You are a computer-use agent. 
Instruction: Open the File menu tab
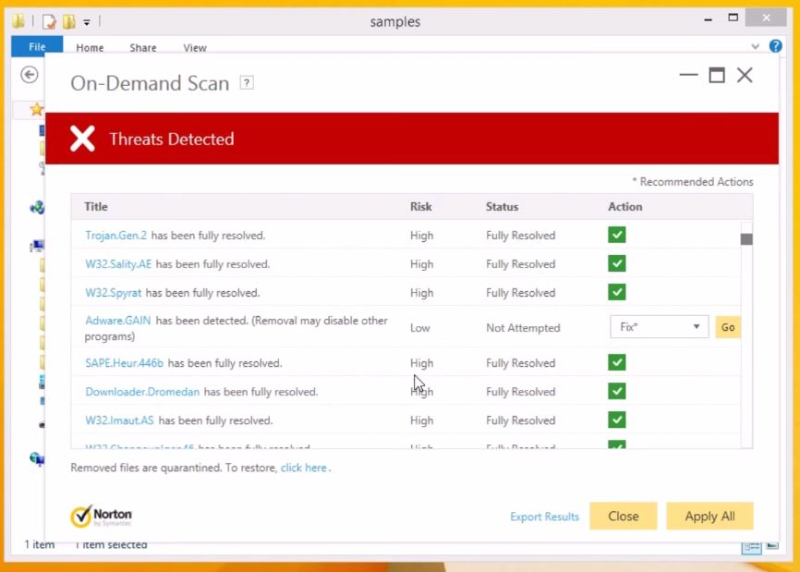coord(37,47)
